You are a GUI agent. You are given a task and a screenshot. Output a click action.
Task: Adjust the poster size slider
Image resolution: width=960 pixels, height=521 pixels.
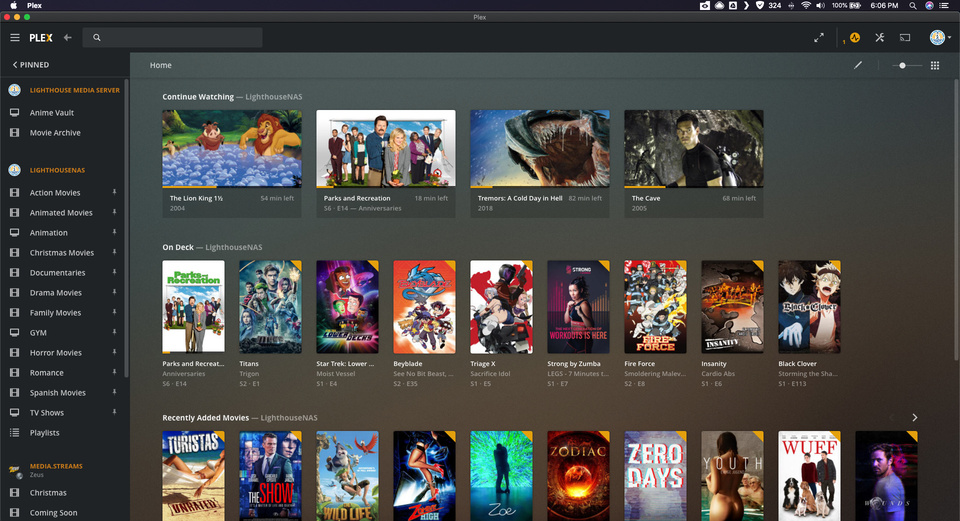(x=907, y=65)
